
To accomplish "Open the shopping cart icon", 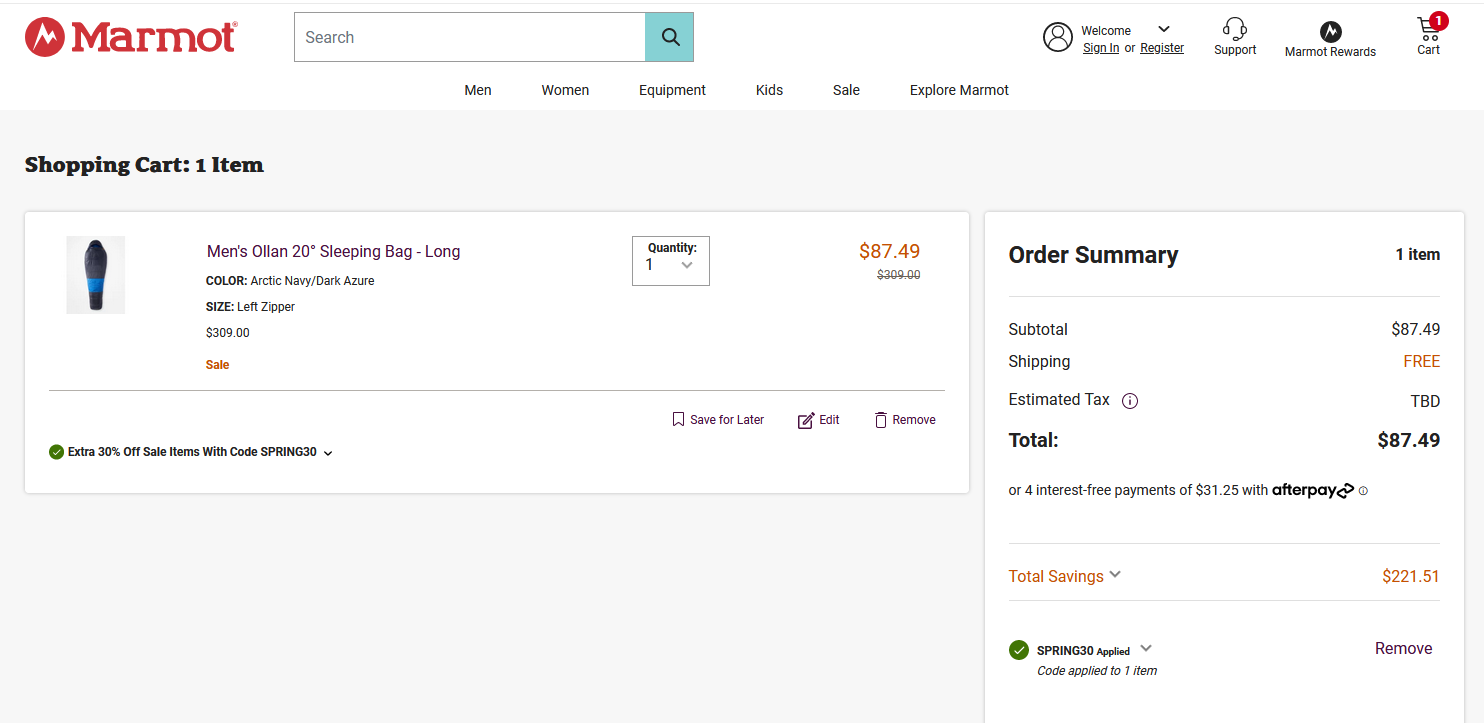I will click(1428, 28).
